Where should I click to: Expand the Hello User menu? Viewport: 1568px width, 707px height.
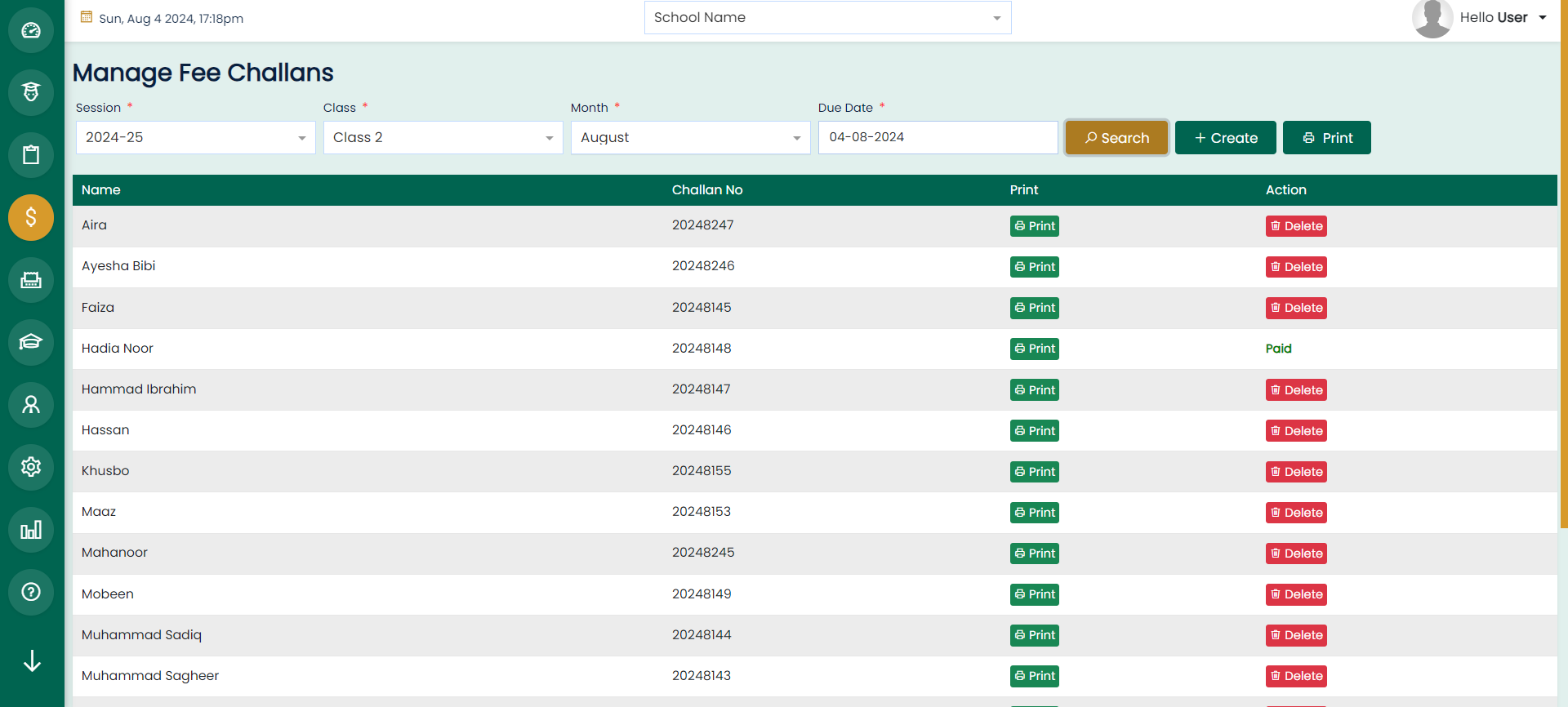coord(1503,17)
